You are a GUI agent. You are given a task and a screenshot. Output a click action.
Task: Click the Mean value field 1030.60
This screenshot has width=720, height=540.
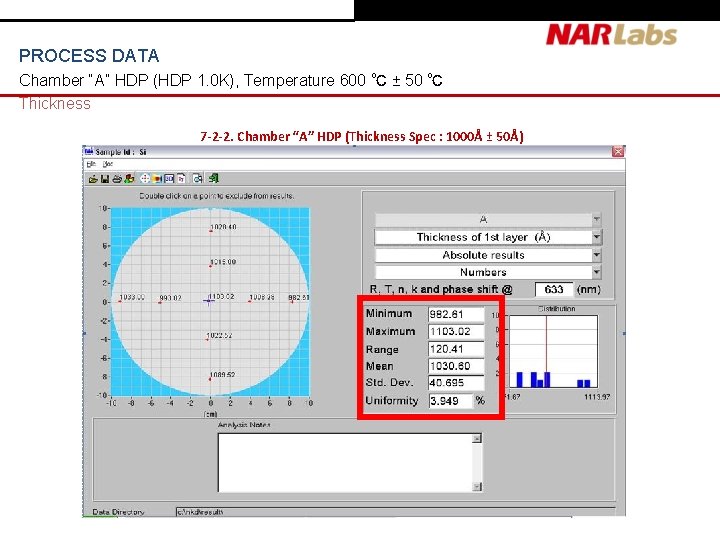(x=456, y=366)
